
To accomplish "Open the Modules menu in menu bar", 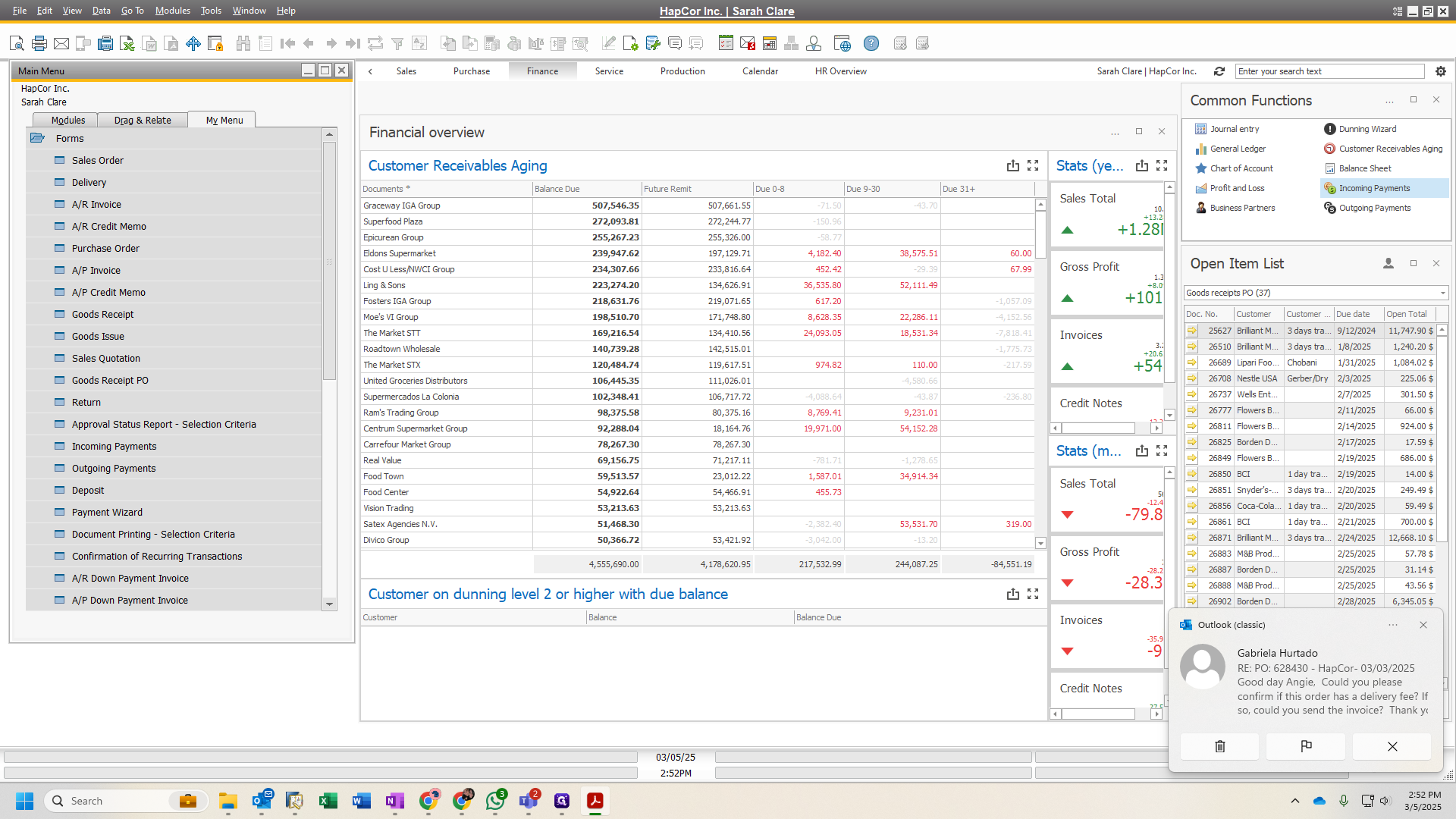I will click(172, 11).
